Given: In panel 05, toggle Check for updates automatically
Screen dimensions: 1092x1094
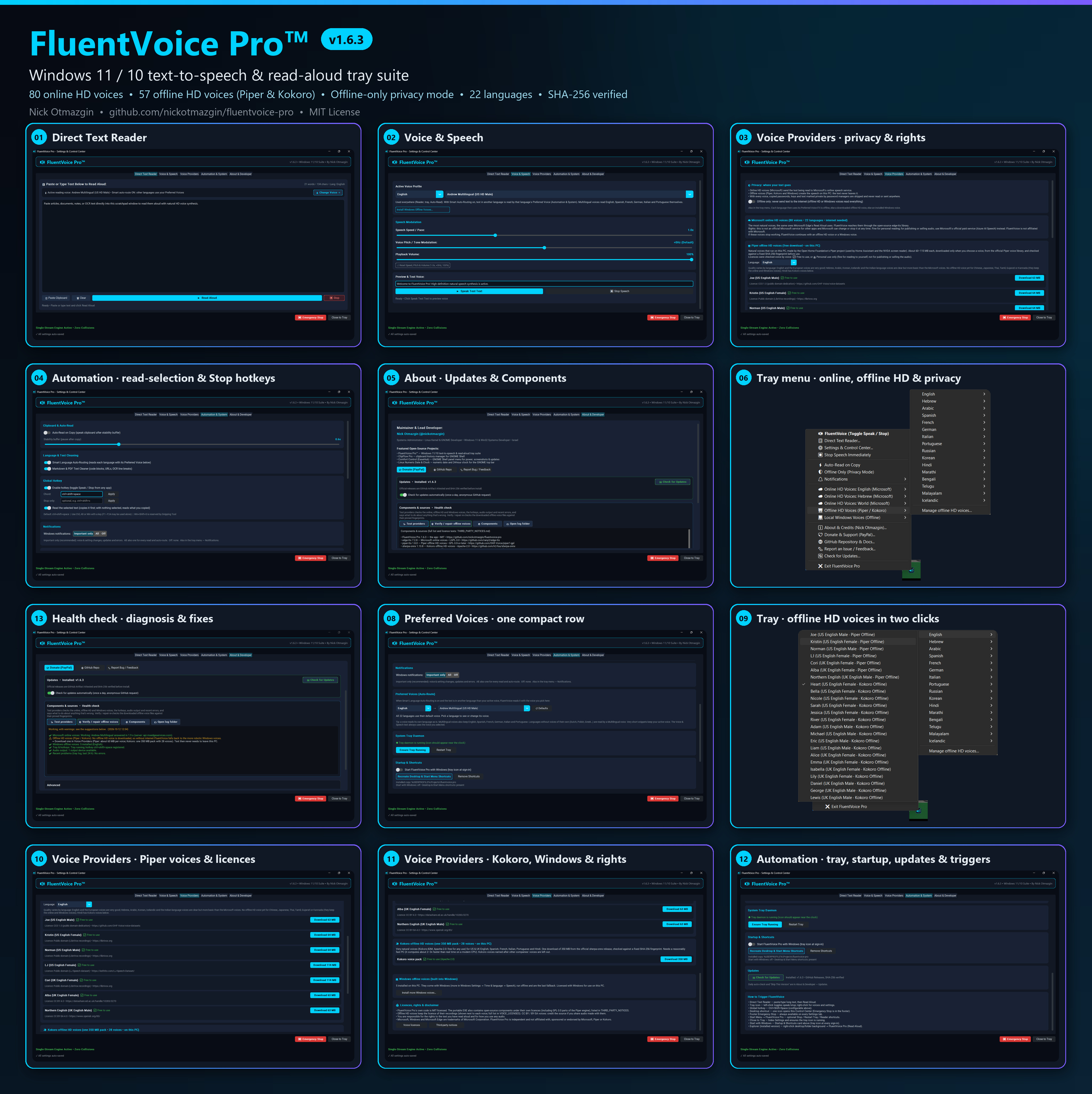Looking at the screenshot, I should pyautogui.click(x=403, y=495).
